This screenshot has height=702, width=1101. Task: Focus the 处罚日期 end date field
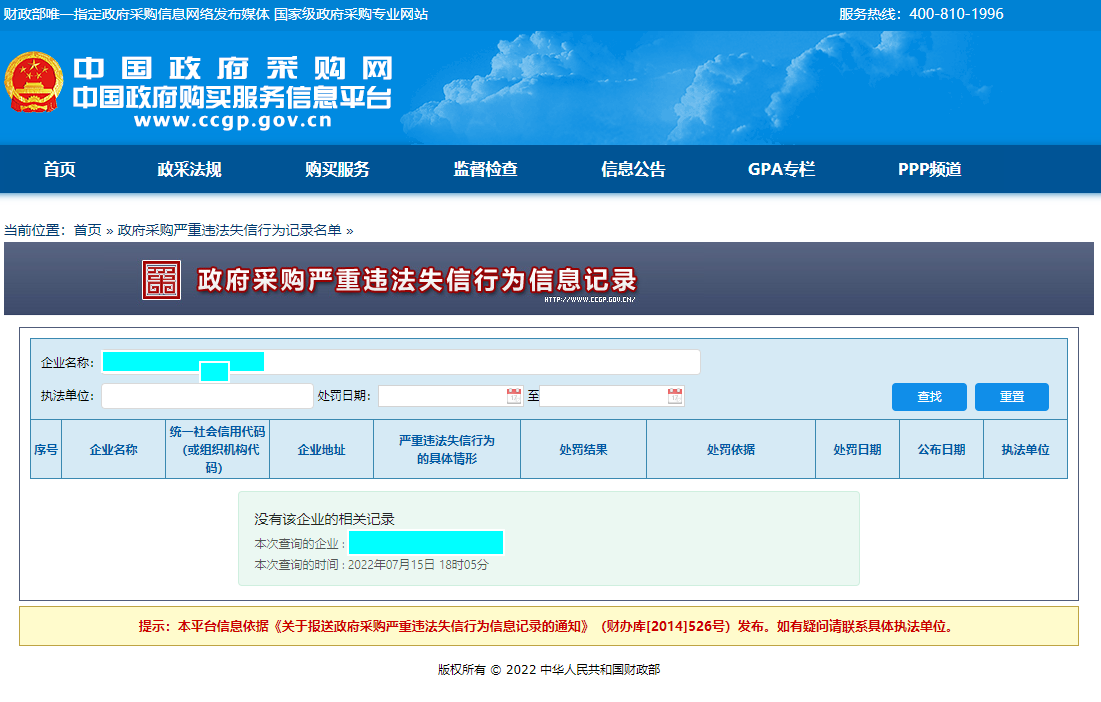point(612,396)
